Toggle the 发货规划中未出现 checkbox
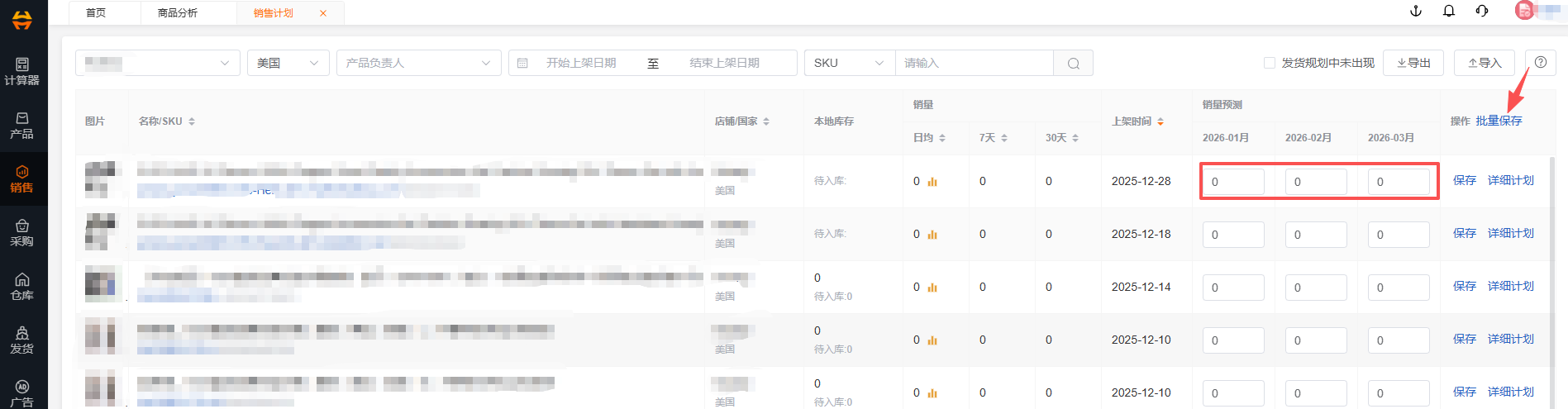 tap(1270, 63)
